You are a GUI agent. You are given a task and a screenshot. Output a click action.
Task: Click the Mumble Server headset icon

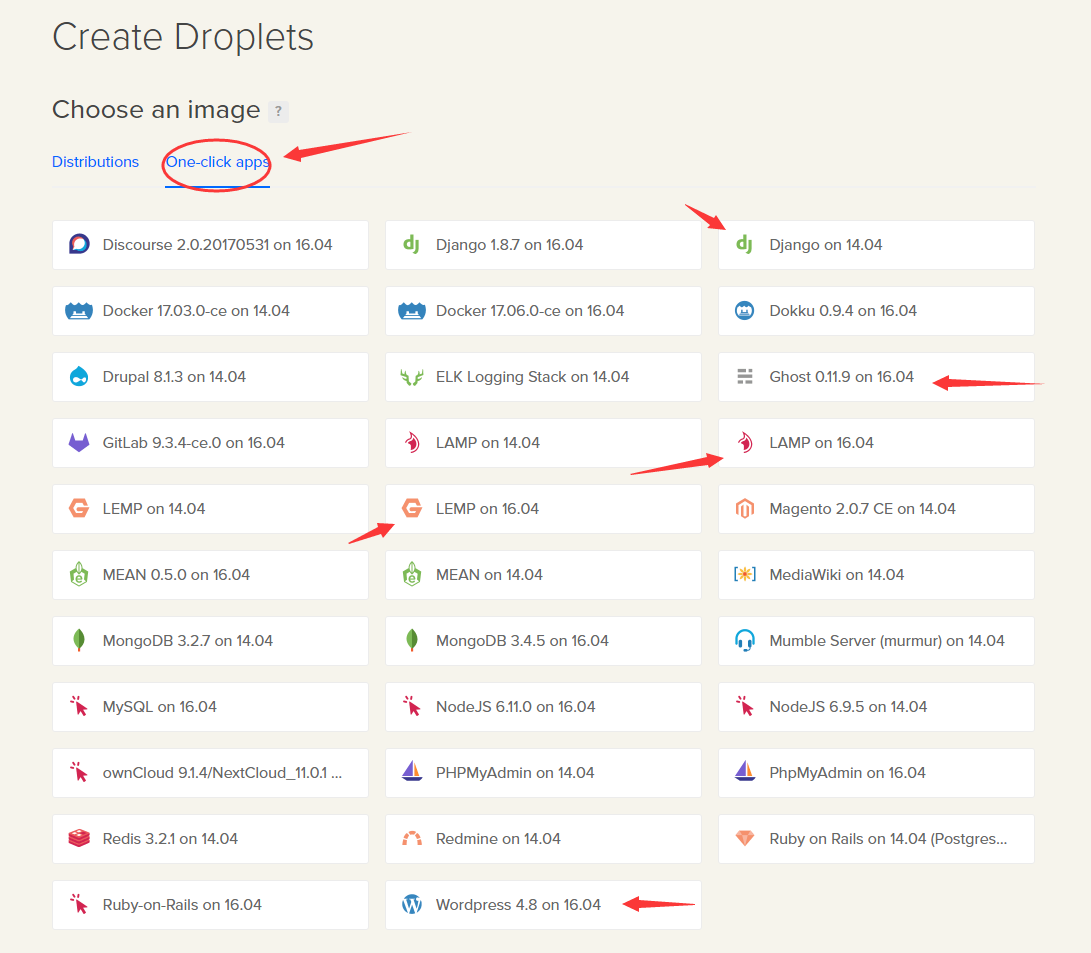pyautogui.click(x=744, y=640)
